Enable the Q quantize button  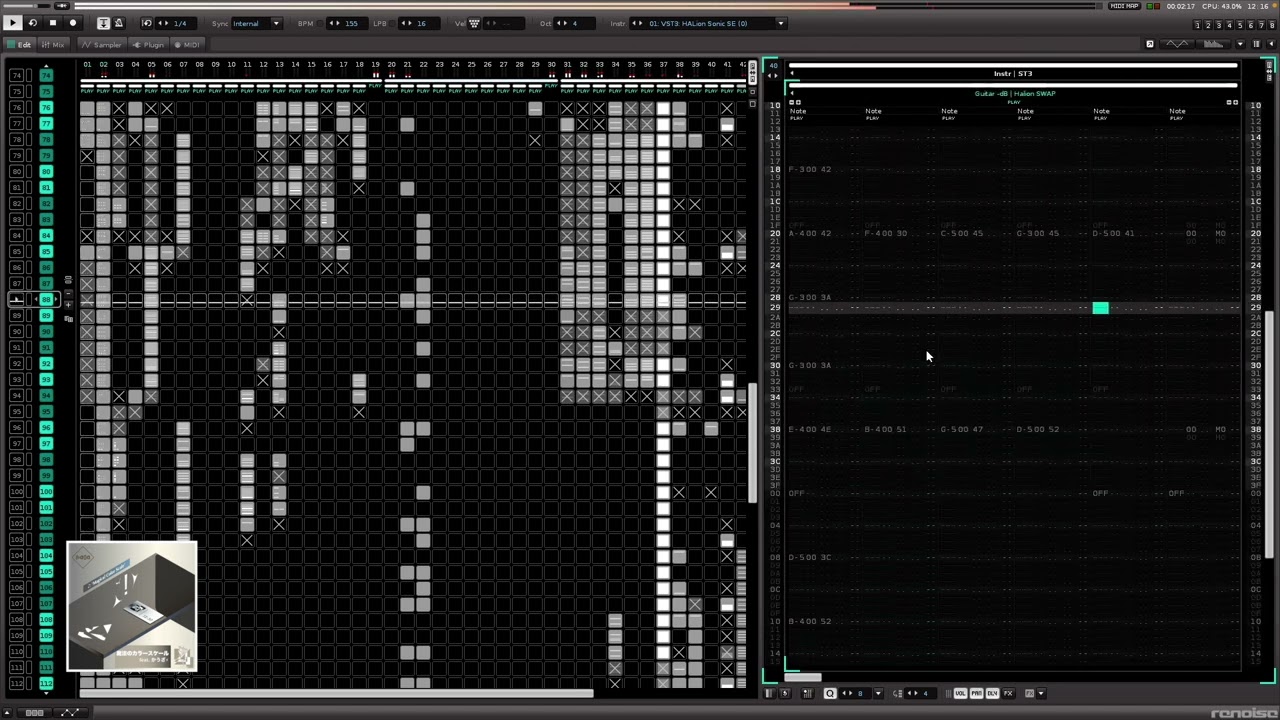[829, 693]
